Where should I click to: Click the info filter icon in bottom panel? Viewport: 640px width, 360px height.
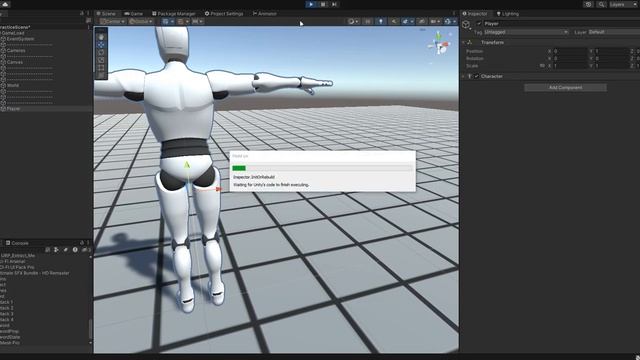pos(75,249)
